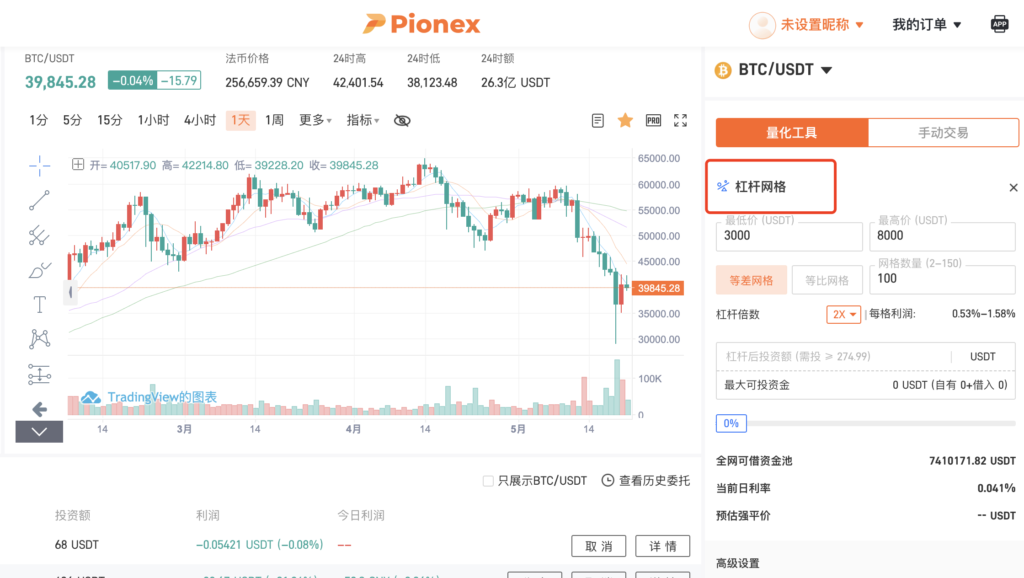Select the text annotation tool
Viewport: 1024px width, 578px height.
pyautogui.click(x=39, y=304)
